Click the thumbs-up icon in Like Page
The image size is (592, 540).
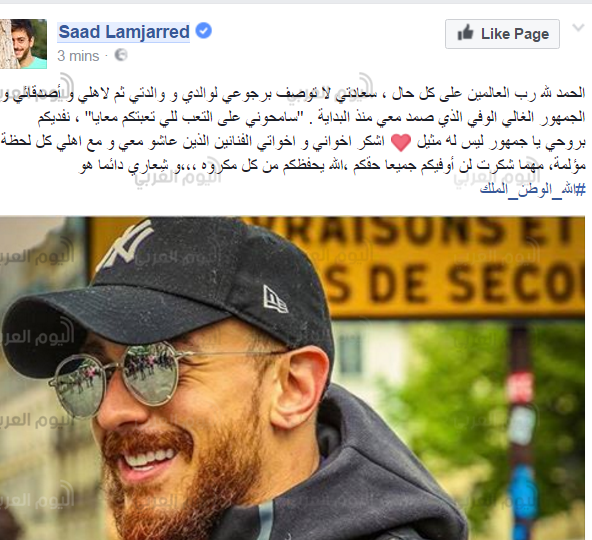coord(465,33)
